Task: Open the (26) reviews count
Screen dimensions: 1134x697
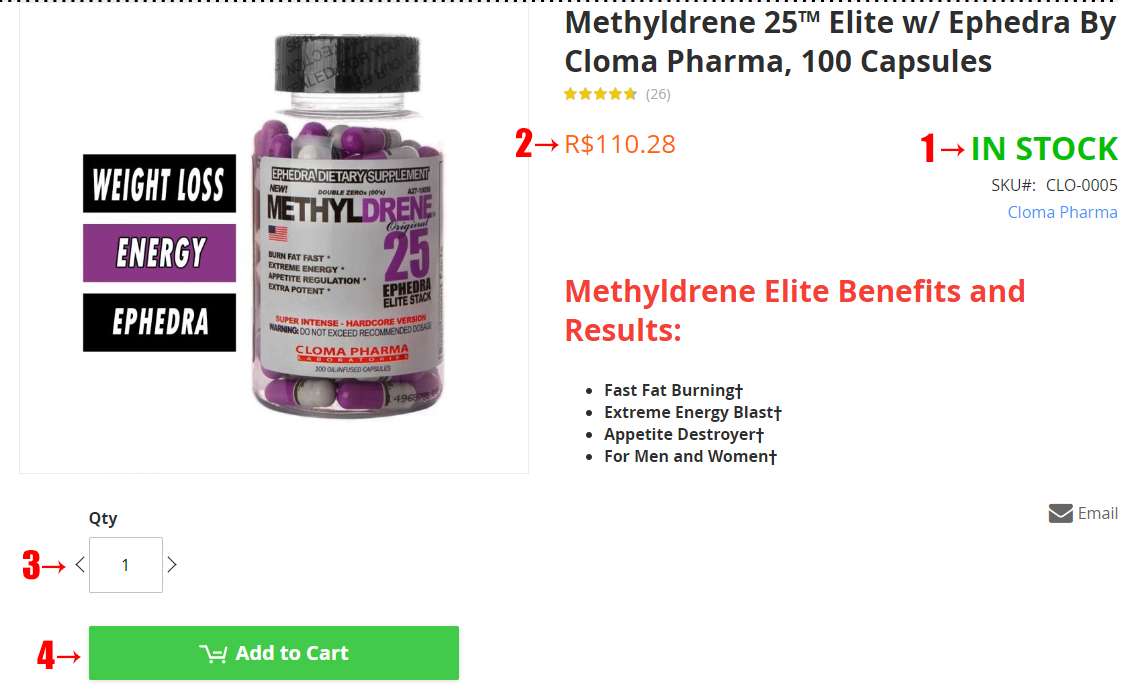Action: [658, 94]
